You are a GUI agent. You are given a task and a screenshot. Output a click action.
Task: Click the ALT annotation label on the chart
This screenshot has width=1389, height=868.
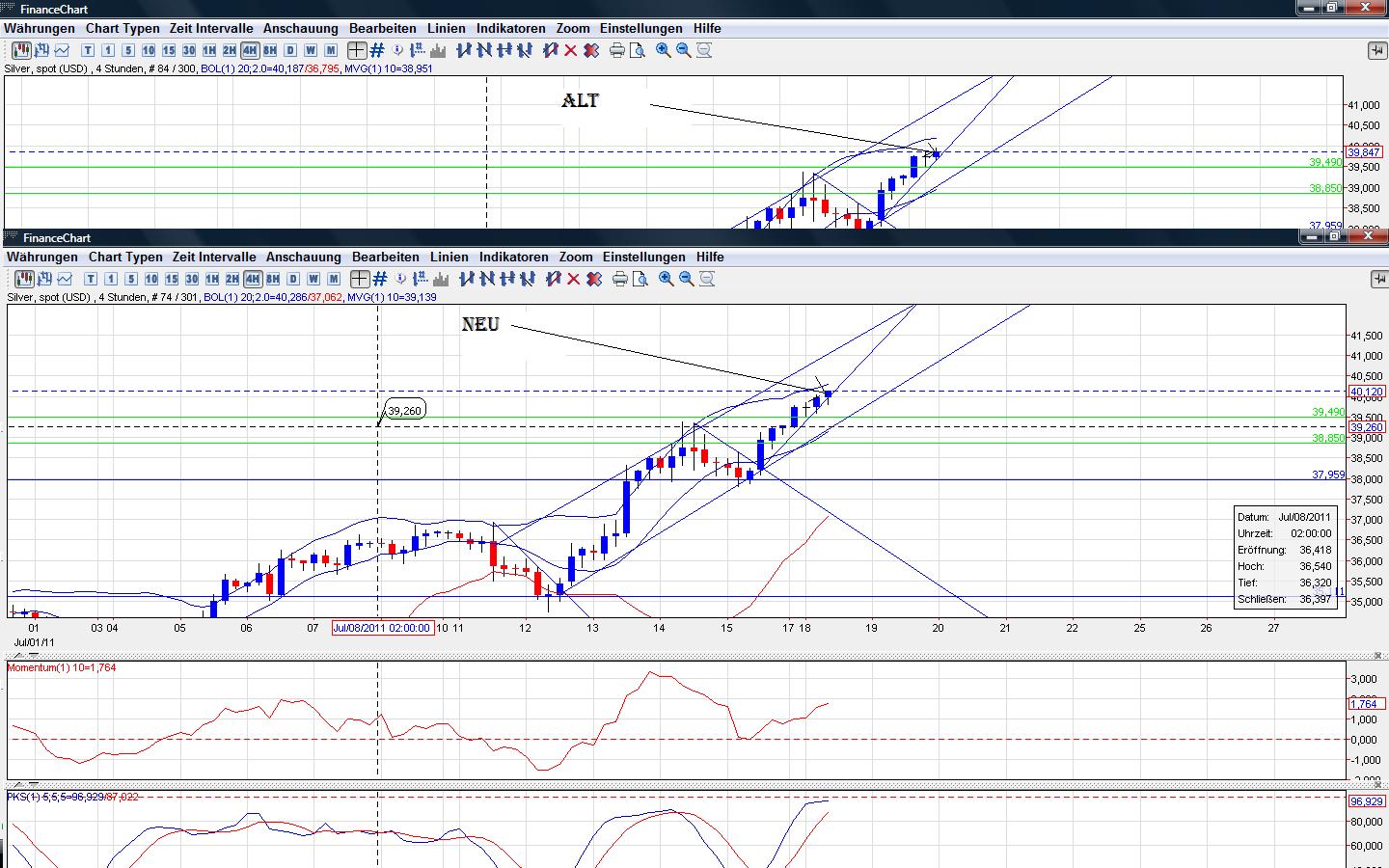click(580, 100)
